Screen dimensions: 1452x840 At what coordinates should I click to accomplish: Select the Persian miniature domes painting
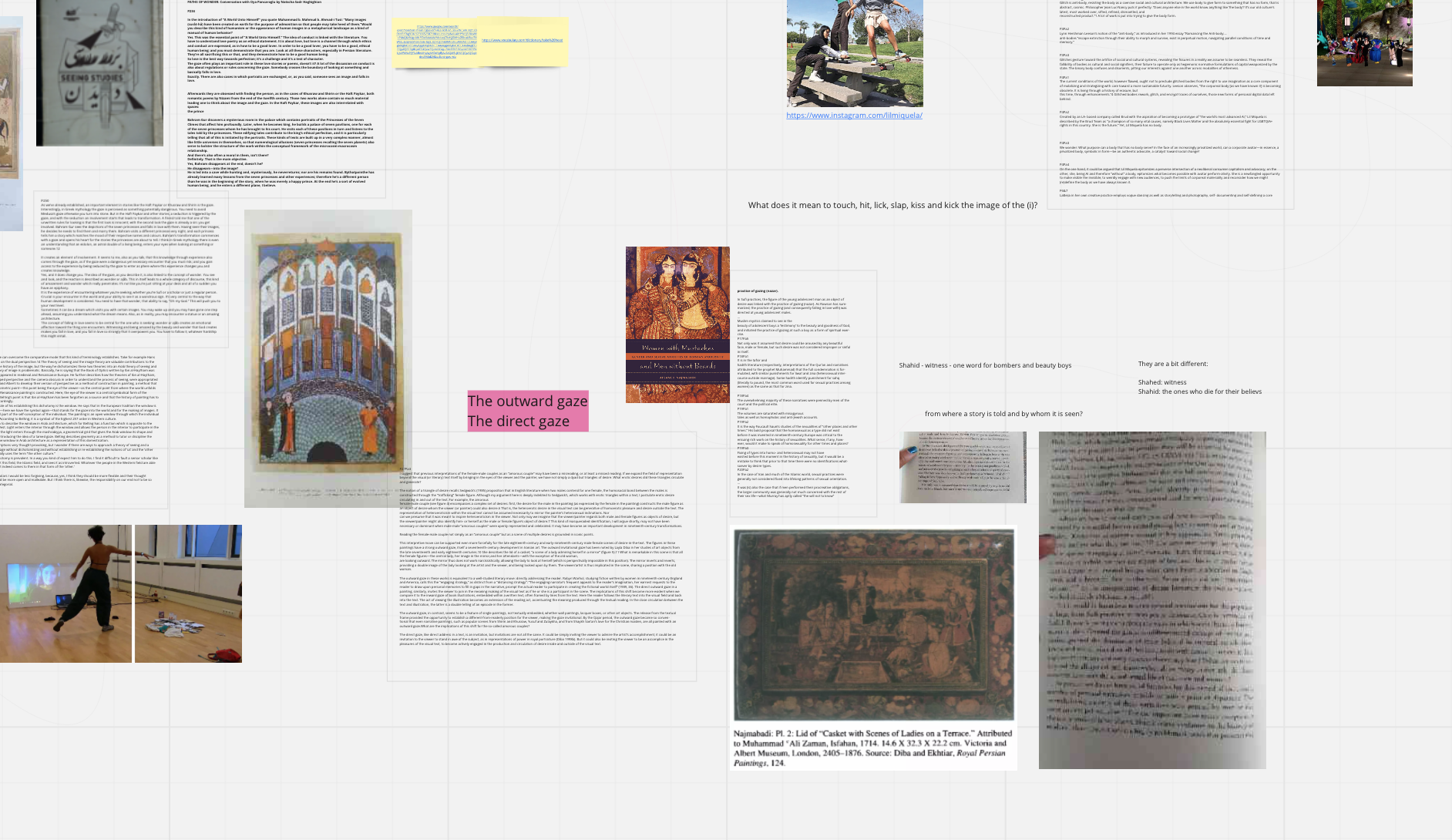point(328,358)
